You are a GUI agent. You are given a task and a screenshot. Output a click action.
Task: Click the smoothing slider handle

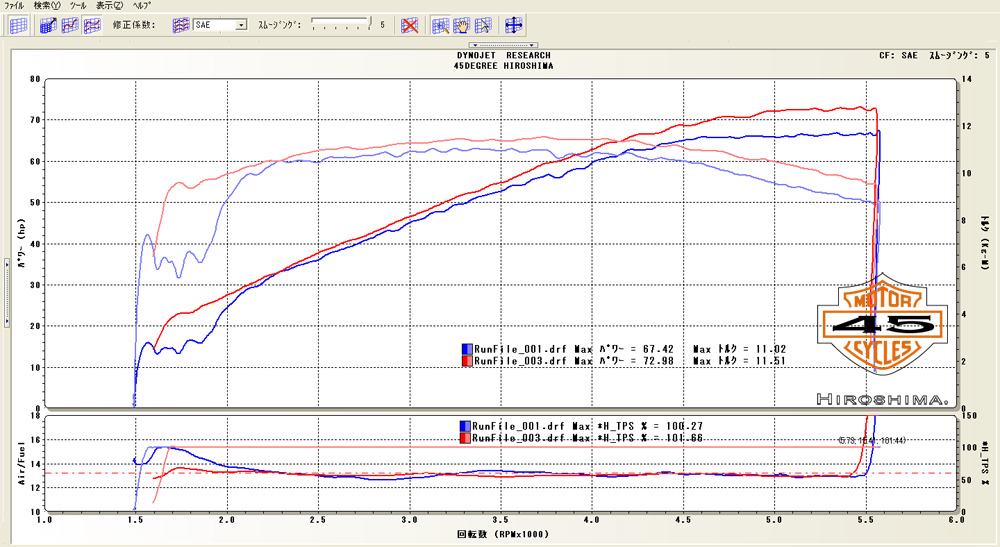370,24
